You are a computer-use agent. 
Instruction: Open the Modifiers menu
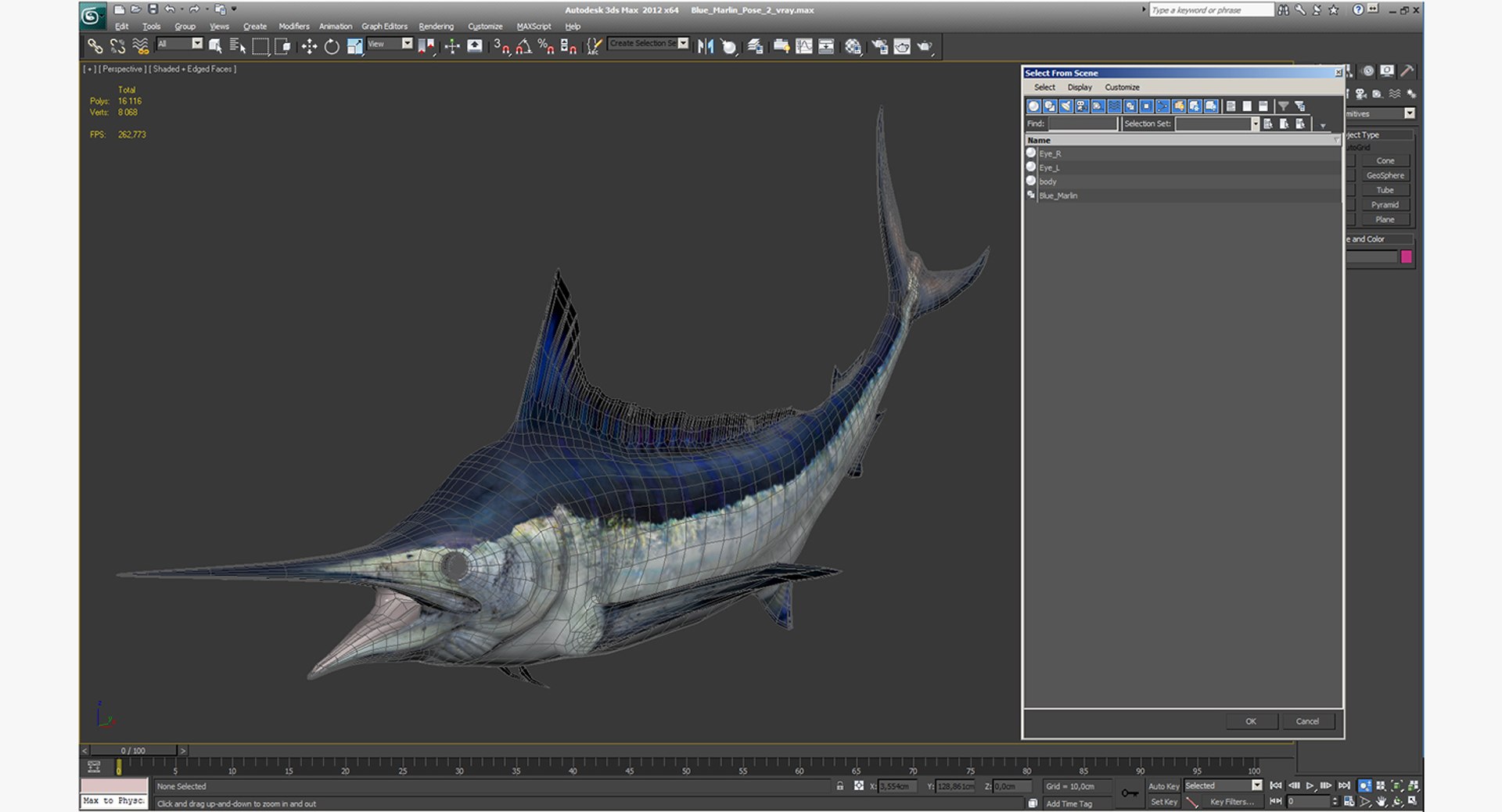point(294,26)
